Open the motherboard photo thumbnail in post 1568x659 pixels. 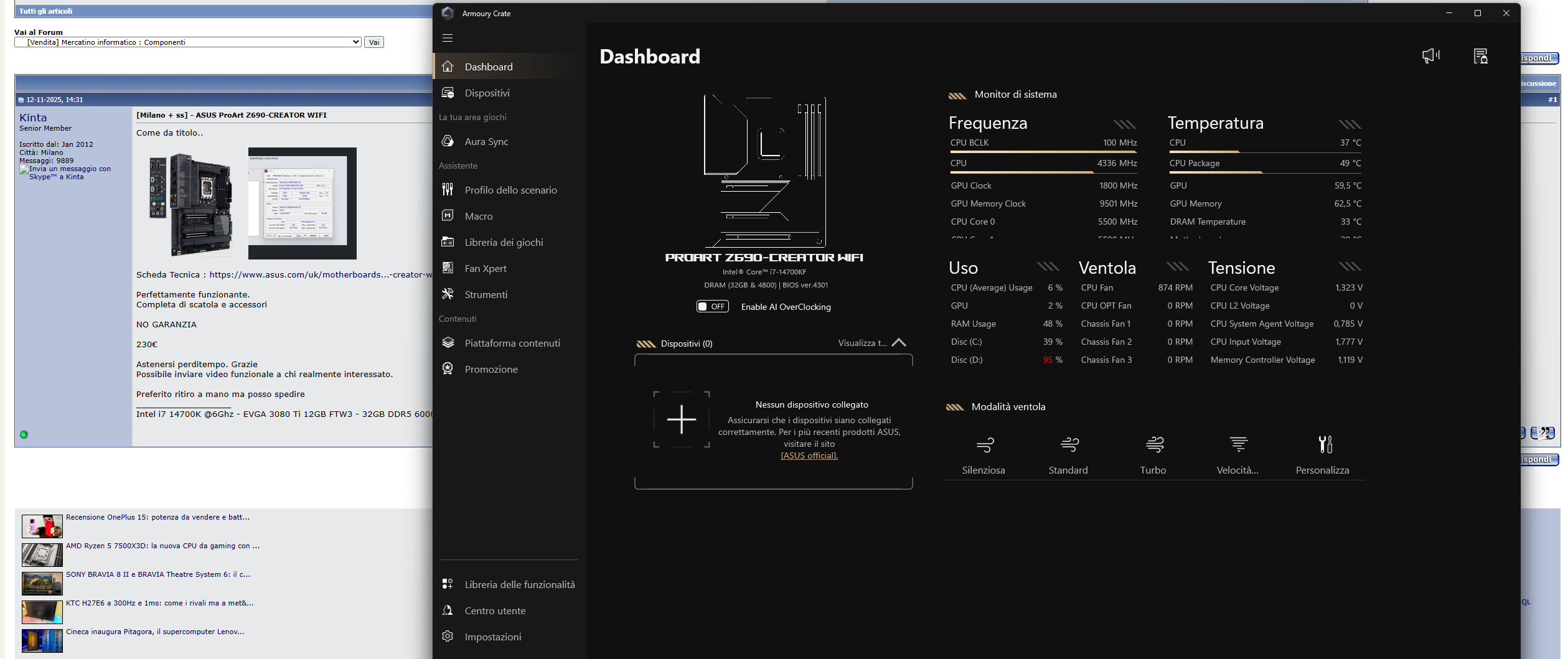pyautogui.click(x=190, y=204)
